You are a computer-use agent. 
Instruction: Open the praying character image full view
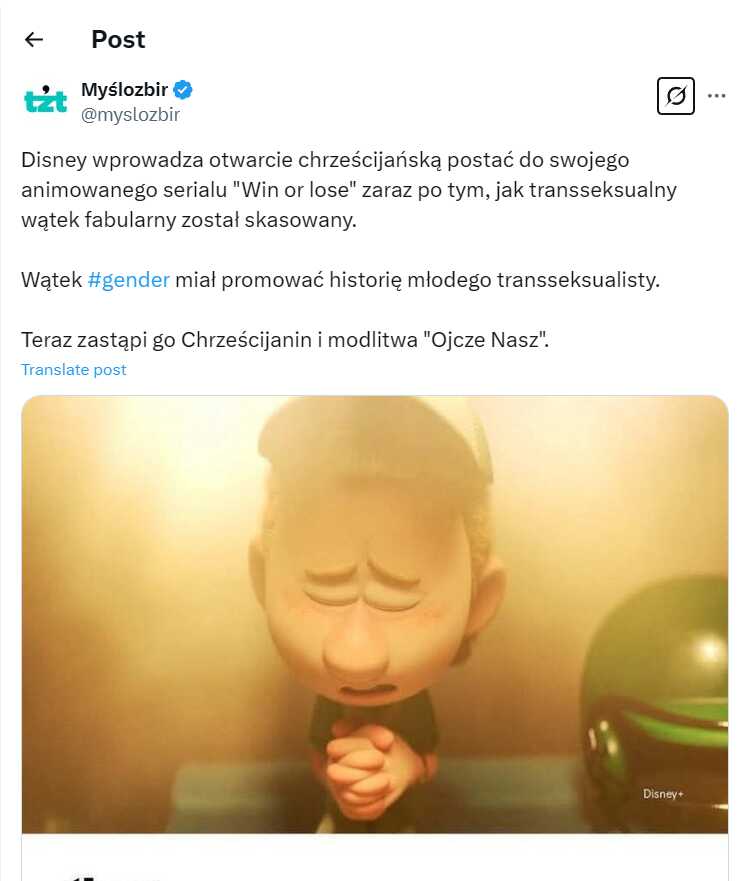click(375, 614)
